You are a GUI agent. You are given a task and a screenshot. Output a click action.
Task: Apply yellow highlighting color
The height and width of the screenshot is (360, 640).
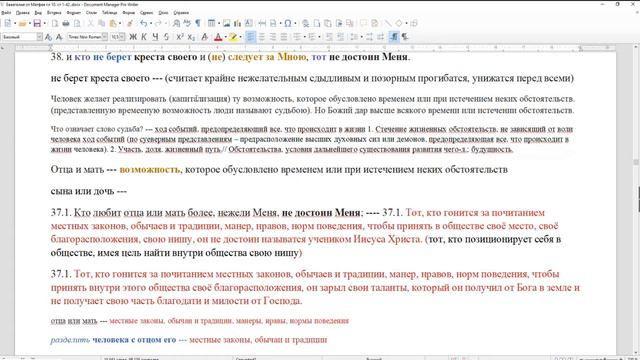233,37
